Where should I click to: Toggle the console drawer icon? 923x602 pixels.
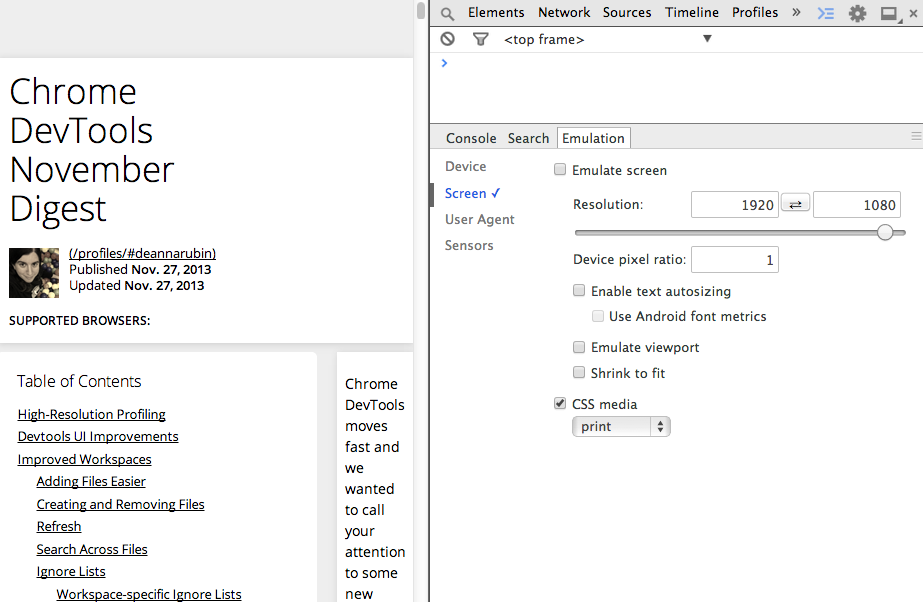coord(826,13)
